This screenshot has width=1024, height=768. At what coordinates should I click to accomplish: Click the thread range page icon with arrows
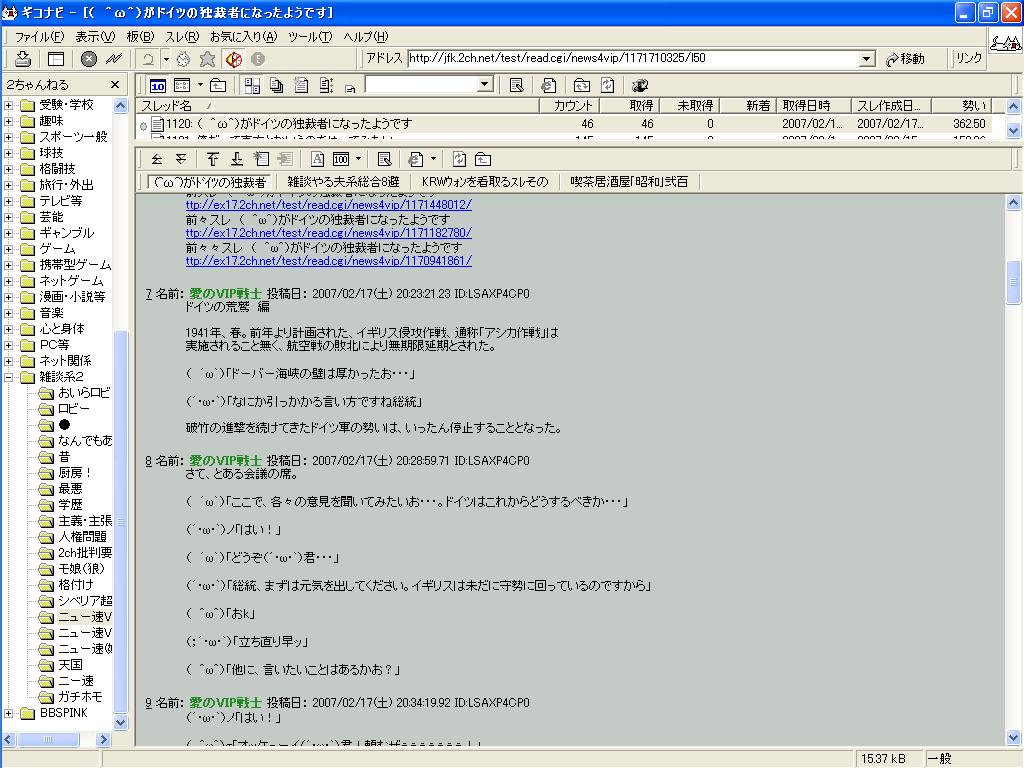click(x=326, y=86)
